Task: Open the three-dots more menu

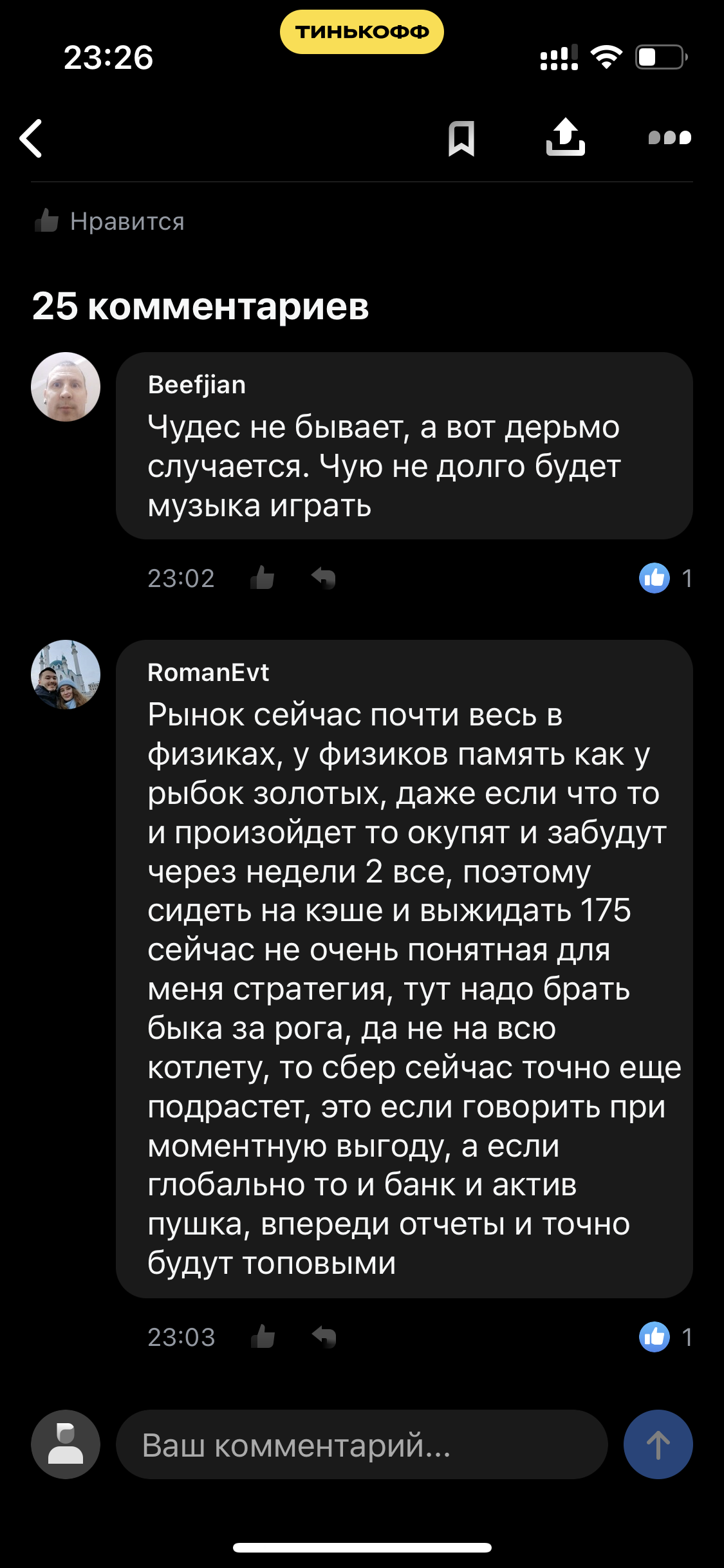Action: tap(669, 138)
